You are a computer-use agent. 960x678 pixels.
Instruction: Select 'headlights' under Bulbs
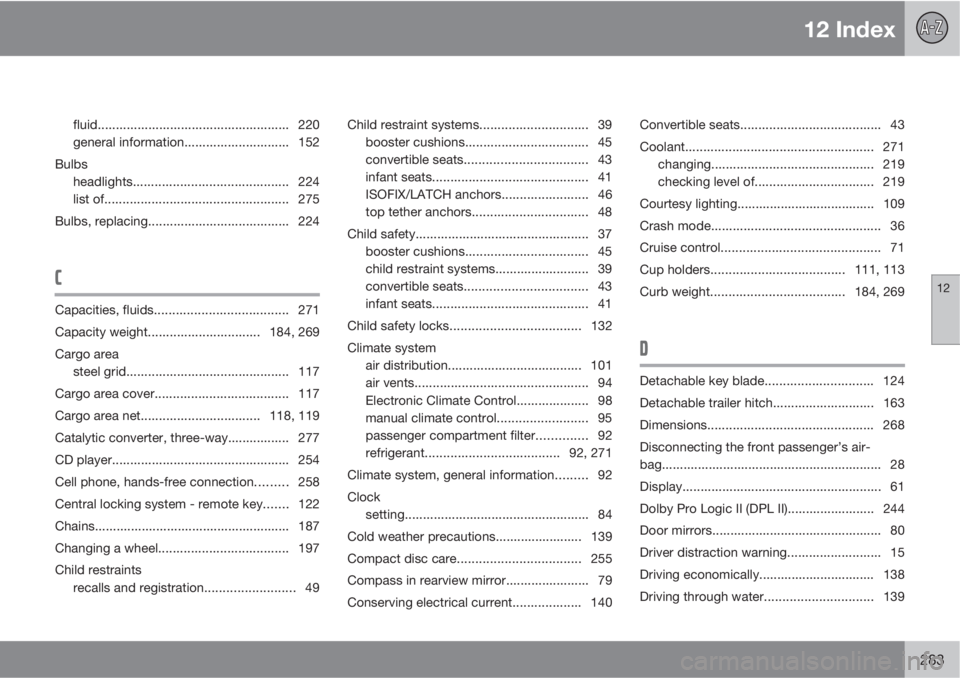[x=196, y=181]
